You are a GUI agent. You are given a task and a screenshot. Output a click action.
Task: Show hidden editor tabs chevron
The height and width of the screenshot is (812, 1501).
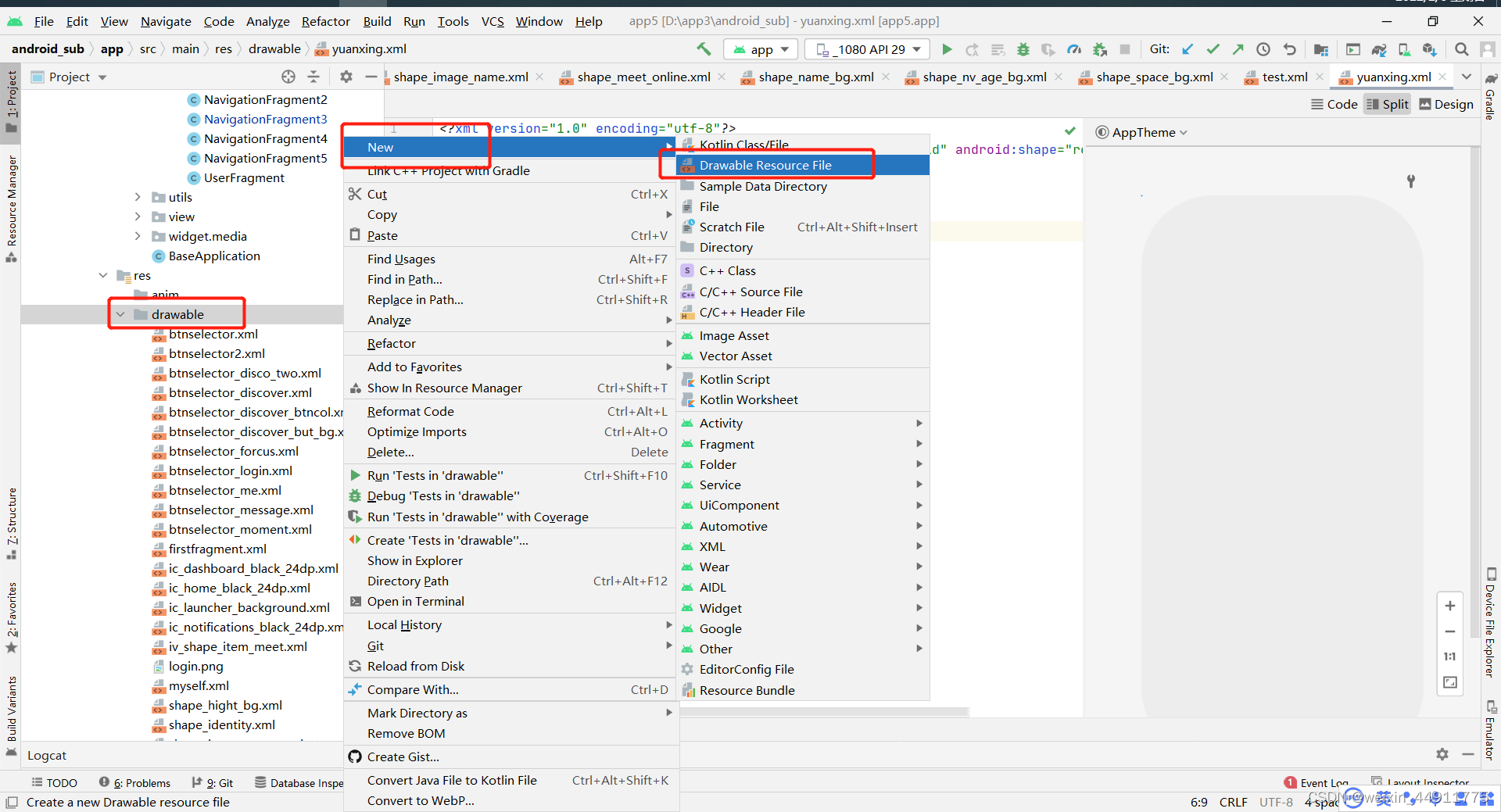[1467, 77]
